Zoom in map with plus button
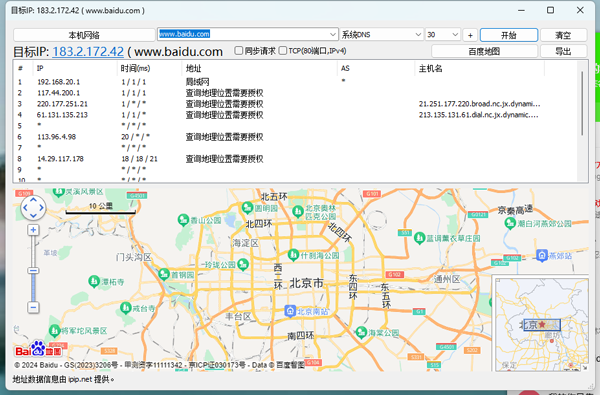 coord(33,230)
